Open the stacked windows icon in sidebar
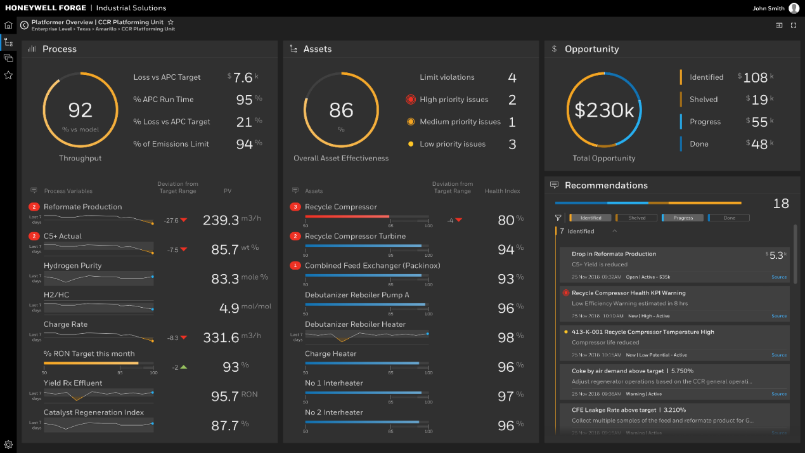This screenshot has height=453, width=805. tap(8, 58)
